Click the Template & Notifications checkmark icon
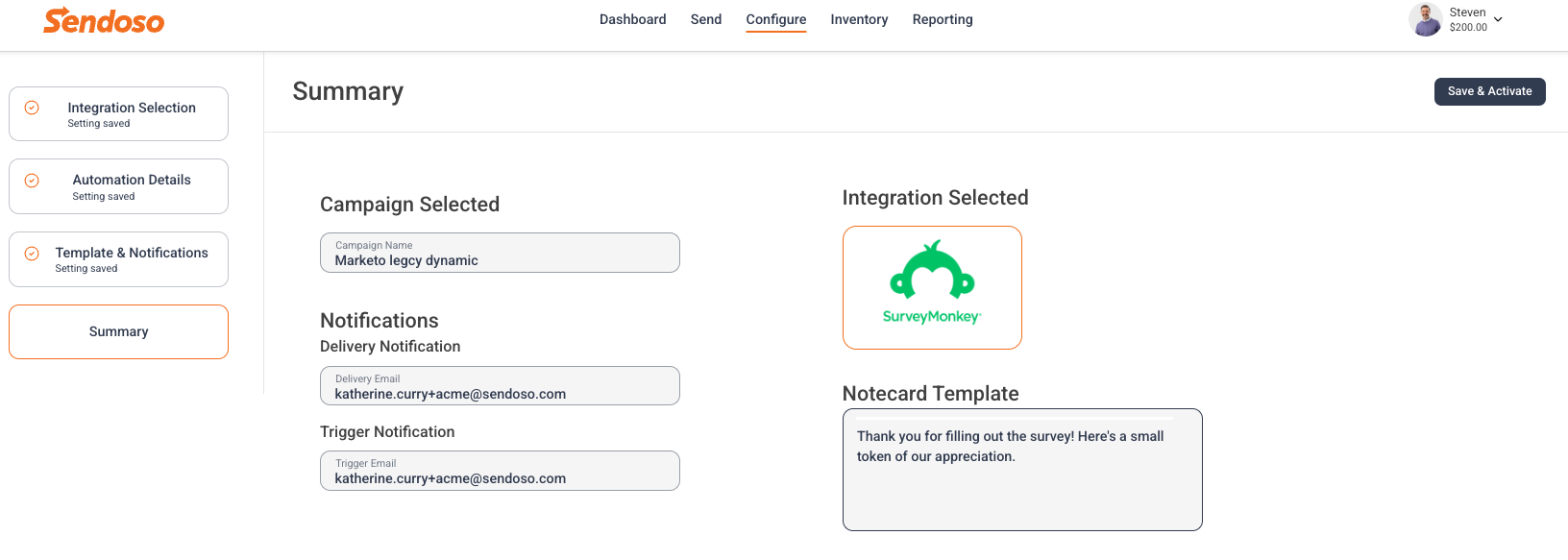Screen dimensions: 1568x560 32,254
